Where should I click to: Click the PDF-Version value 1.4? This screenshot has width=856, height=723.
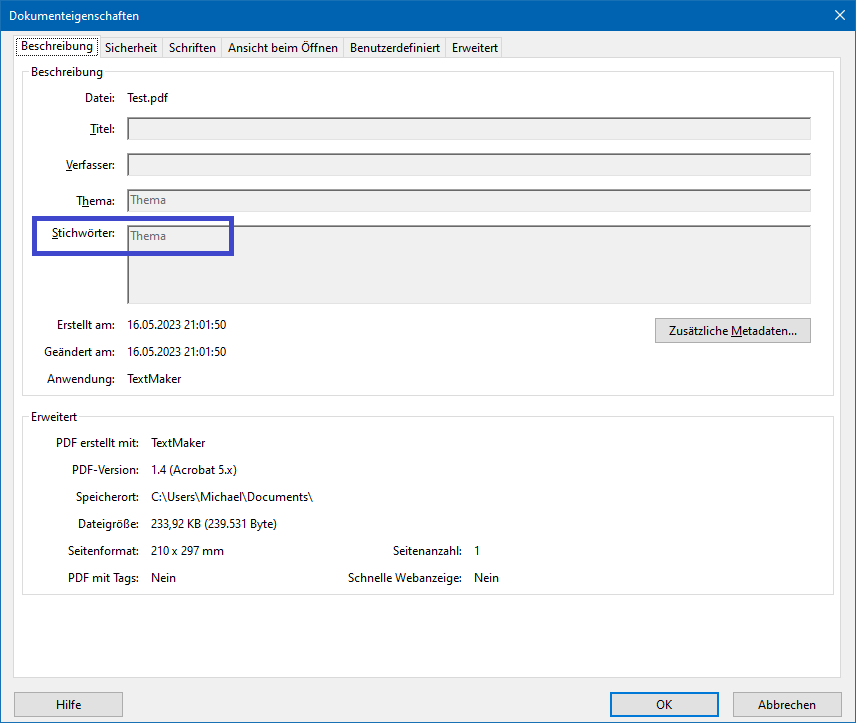click(193, 470)
